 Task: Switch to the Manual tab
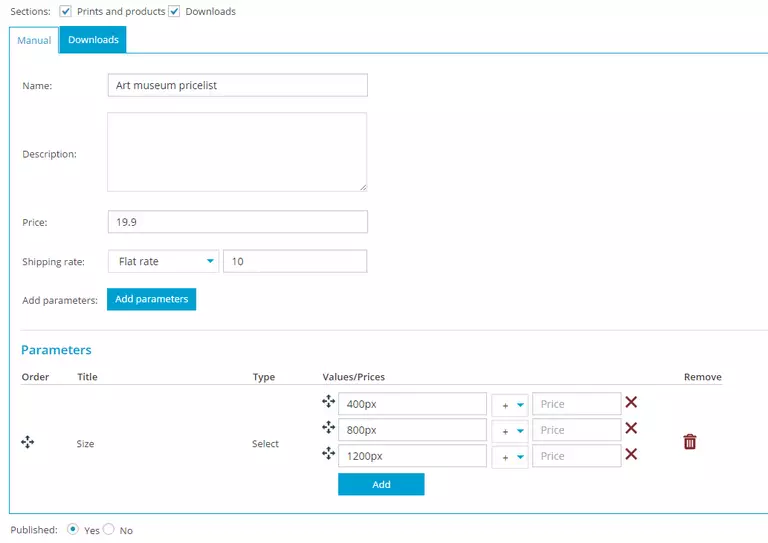click(34, 41)
